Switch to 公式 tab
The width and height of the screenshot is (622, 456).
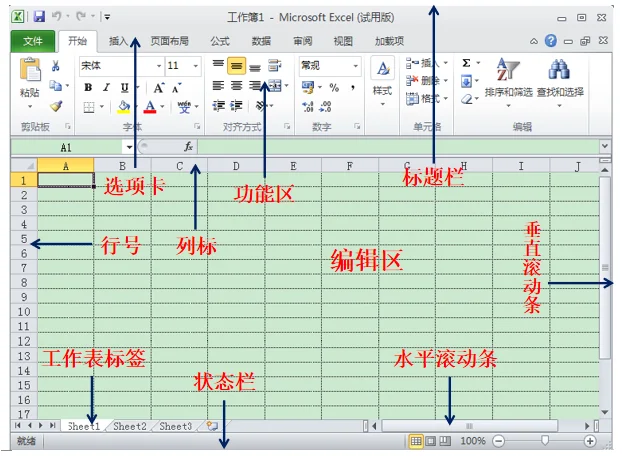tap(220, 41)
